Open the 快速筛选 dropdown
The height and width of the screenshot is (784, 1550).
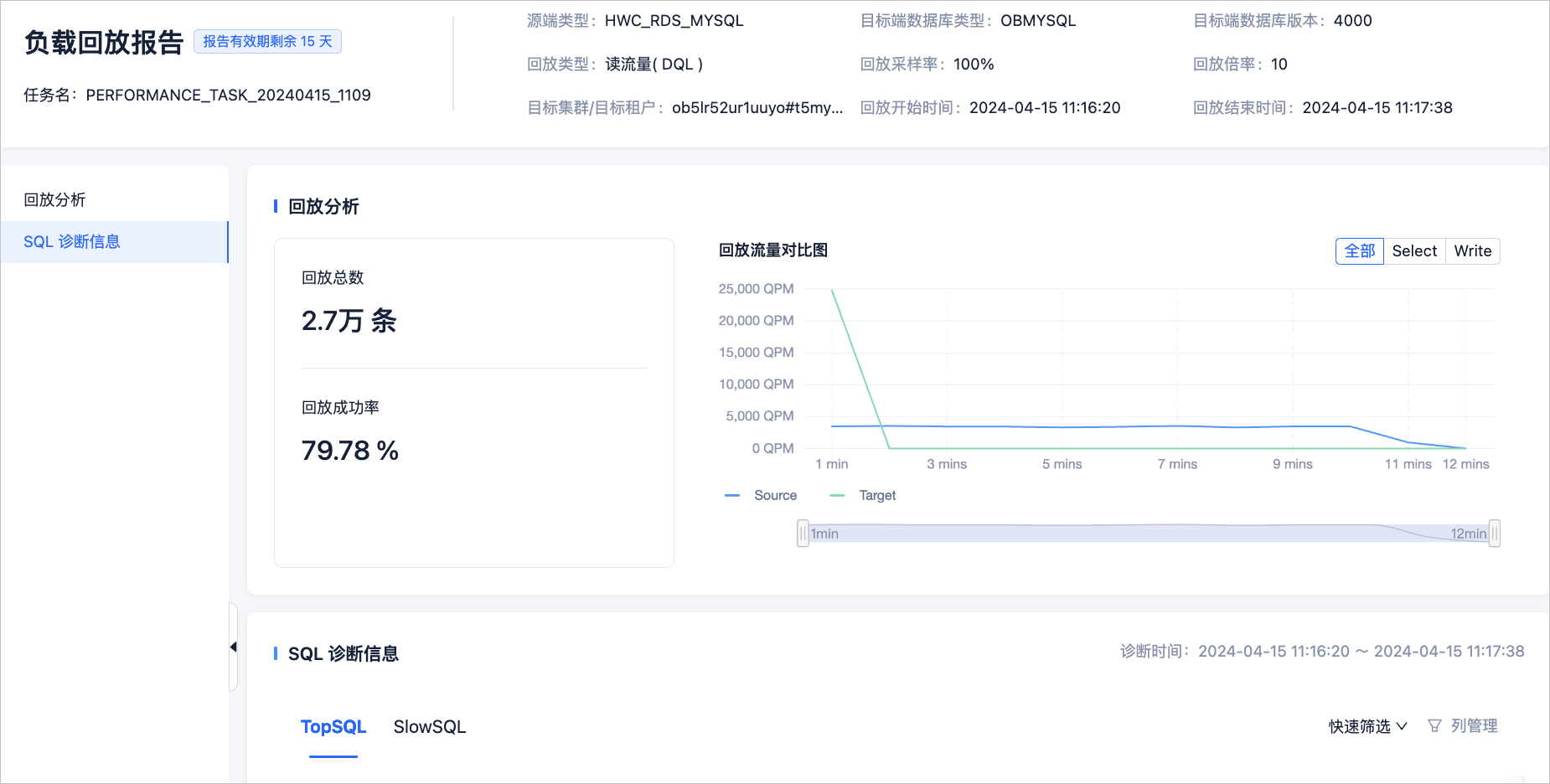pyautogui.click(x=1367, y=726)
